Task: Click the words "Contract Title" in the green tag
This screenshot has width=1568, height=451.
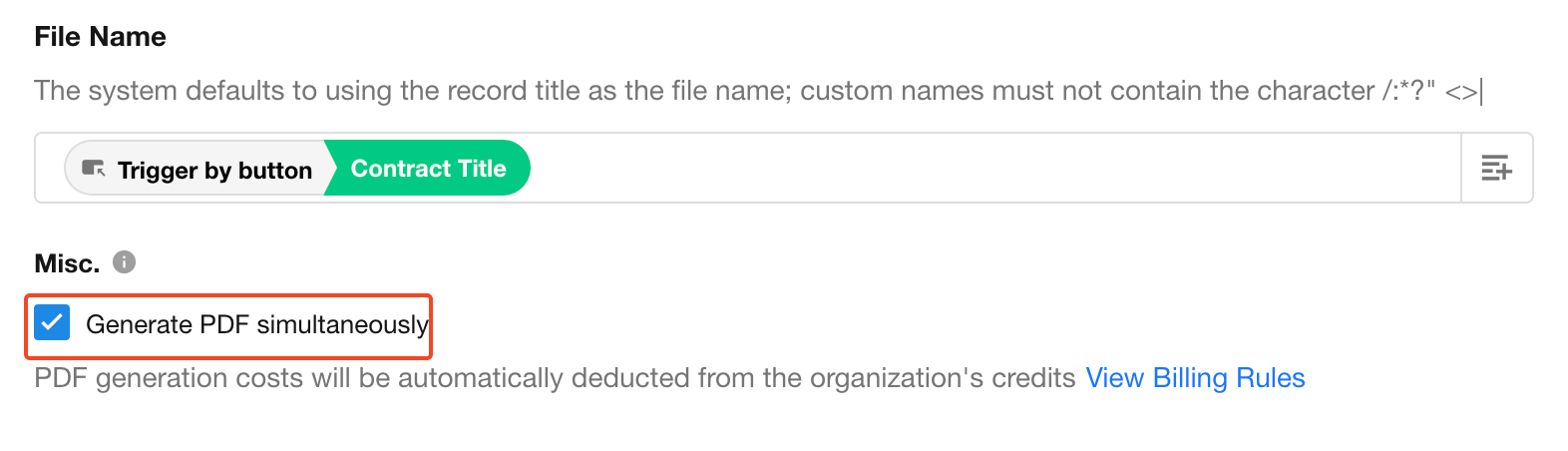Action: tap(429, 169)
